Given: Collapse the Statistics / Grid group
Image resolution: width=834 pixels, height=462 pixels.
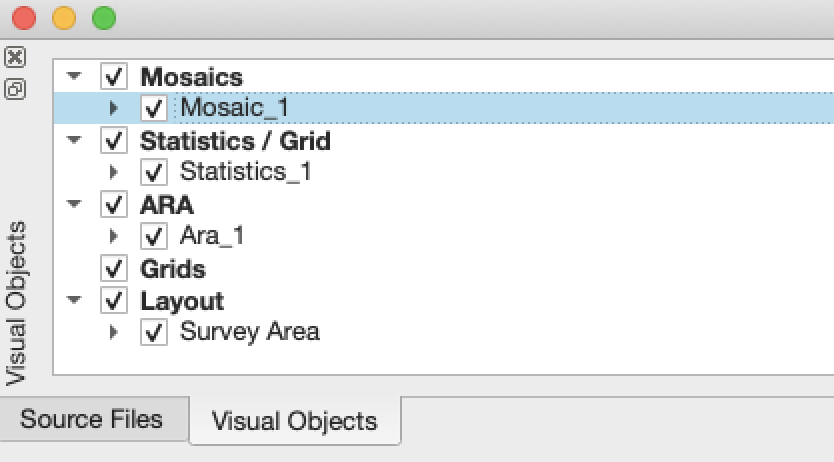Looking at the screenshot, I should [x=73, y=141].
